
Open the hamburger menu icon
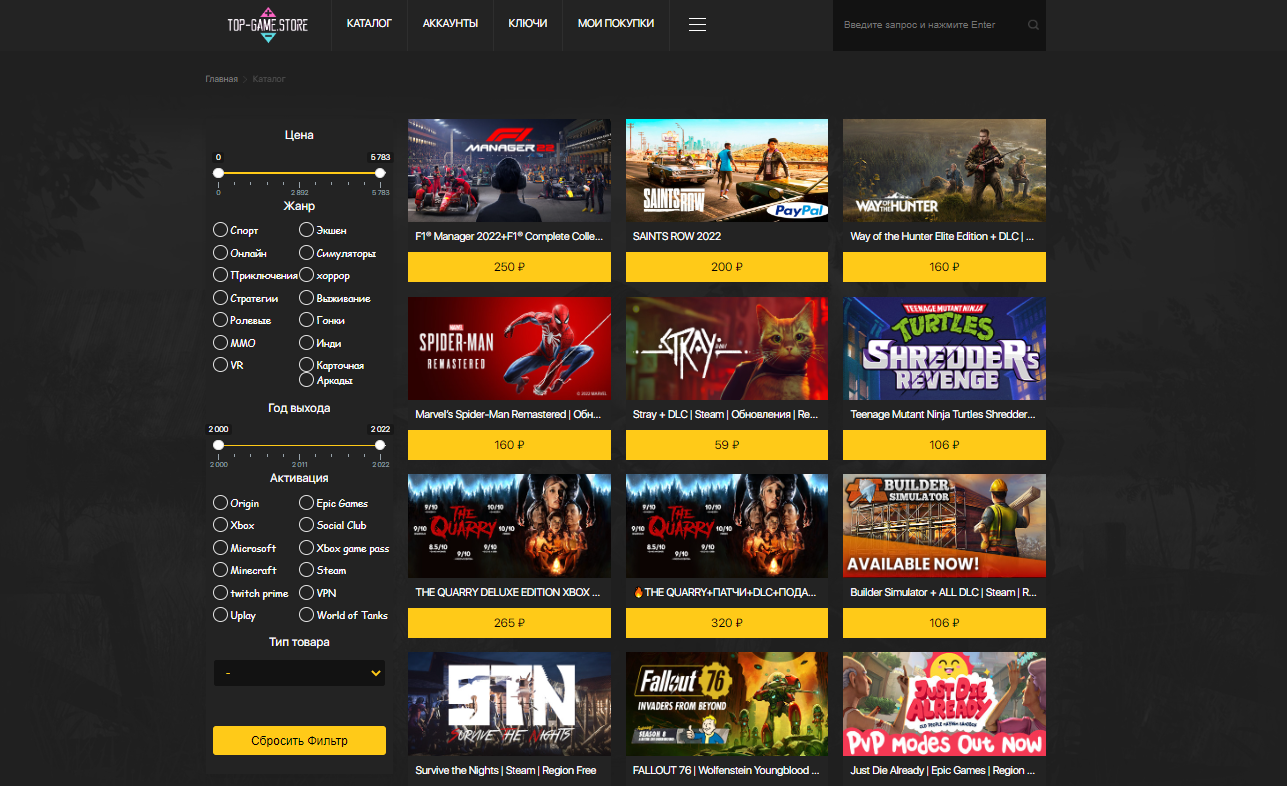(697, 25)
